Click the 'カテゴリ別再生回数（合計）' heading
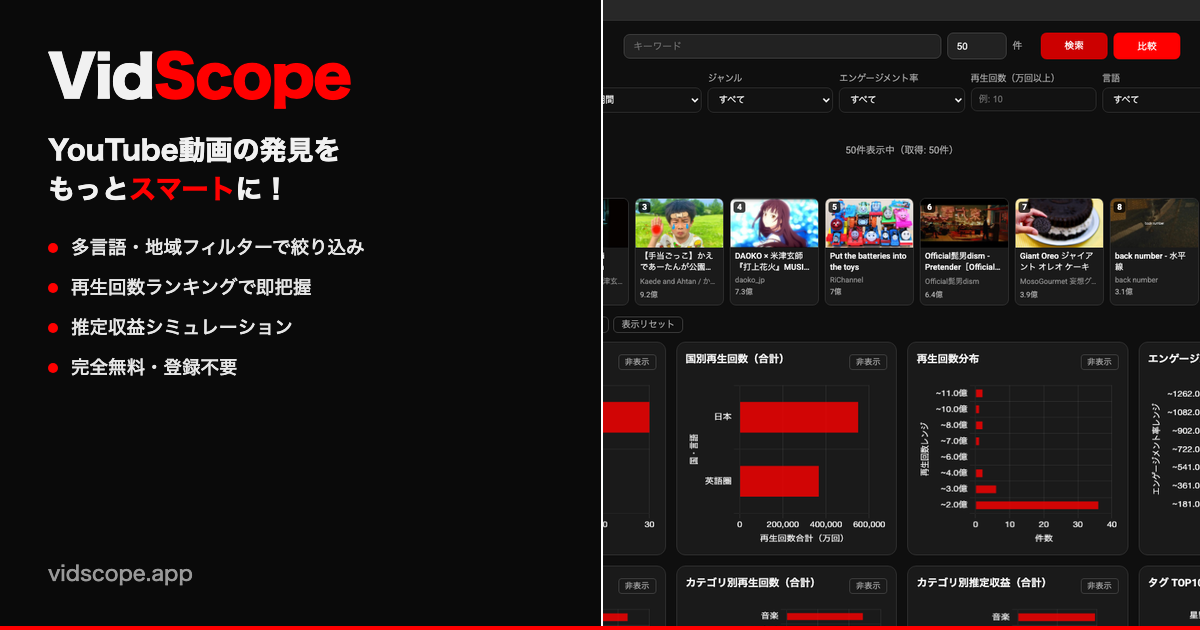Image resolution: width=1200 pixels, height=630 pixels. pyautogui.click(x=750, y=582)
